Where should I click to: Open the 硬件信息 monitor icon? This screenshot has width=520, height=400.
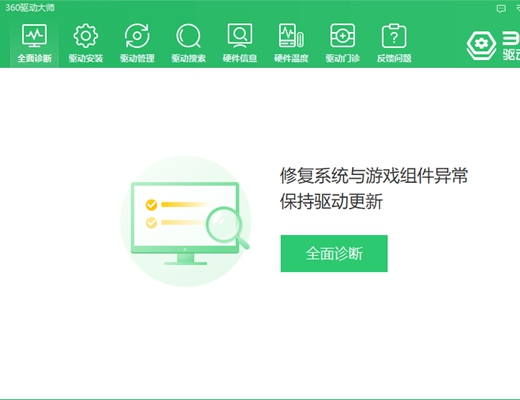click(x=240, y=35)
